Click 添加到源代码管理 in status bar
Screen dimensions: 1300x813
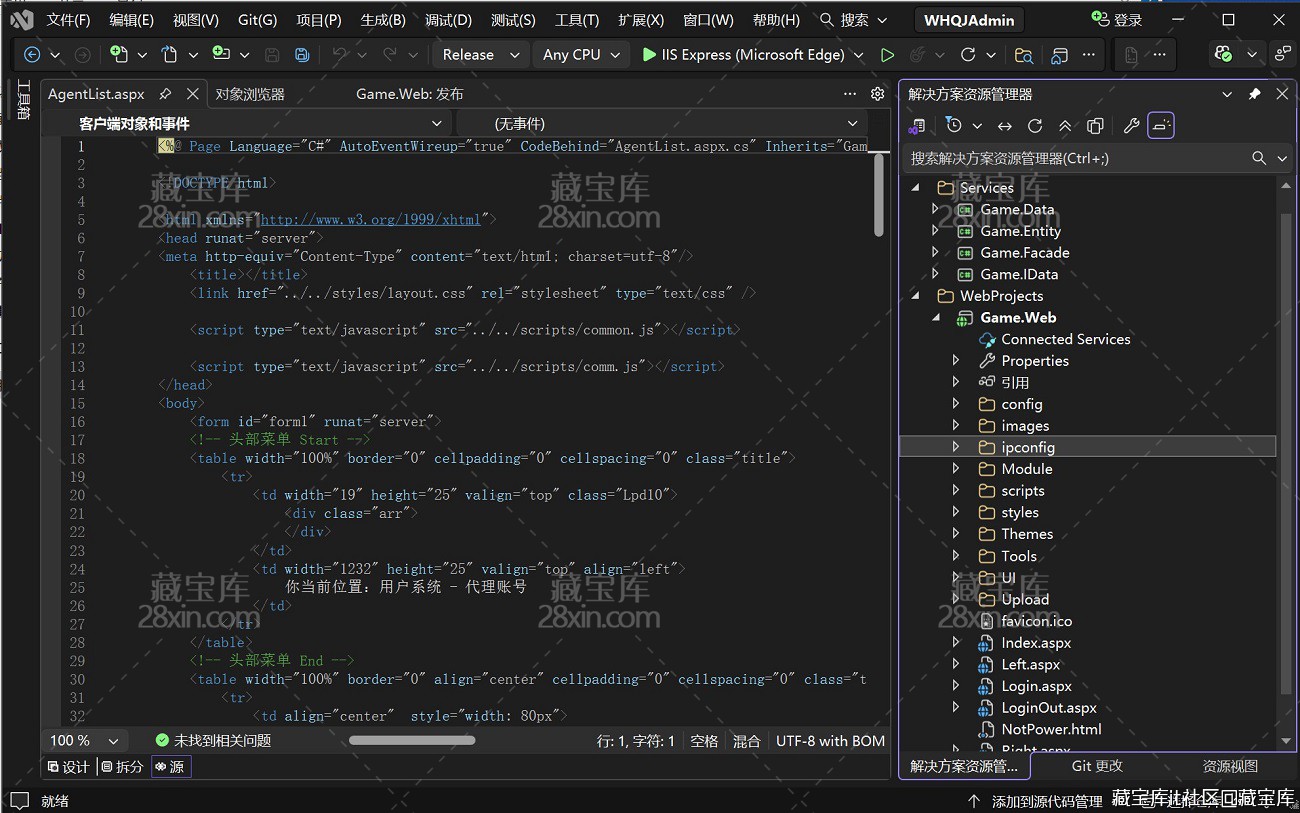(x=1046, y=801)
